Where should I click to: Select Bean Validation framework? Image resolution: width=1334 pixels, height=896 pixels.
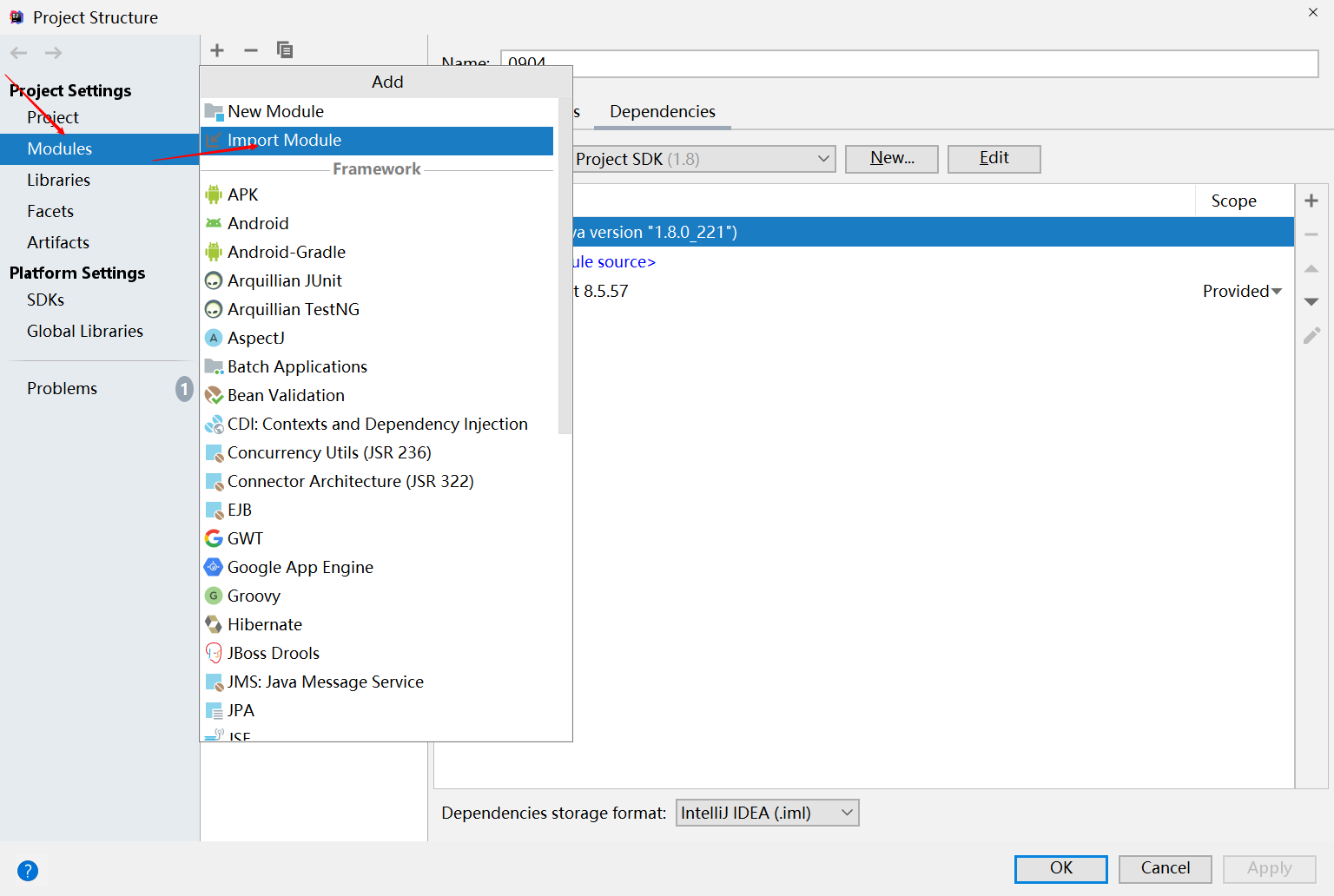pos(377,395)
